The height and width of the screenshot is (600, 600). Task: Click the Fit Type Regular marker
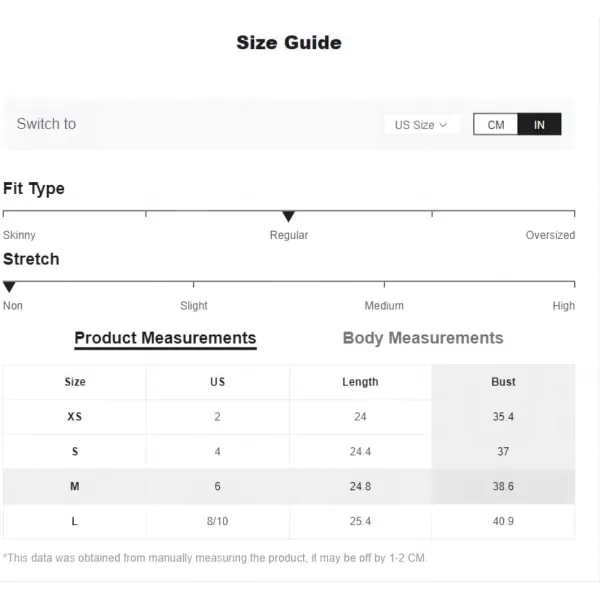coord(288,216)
